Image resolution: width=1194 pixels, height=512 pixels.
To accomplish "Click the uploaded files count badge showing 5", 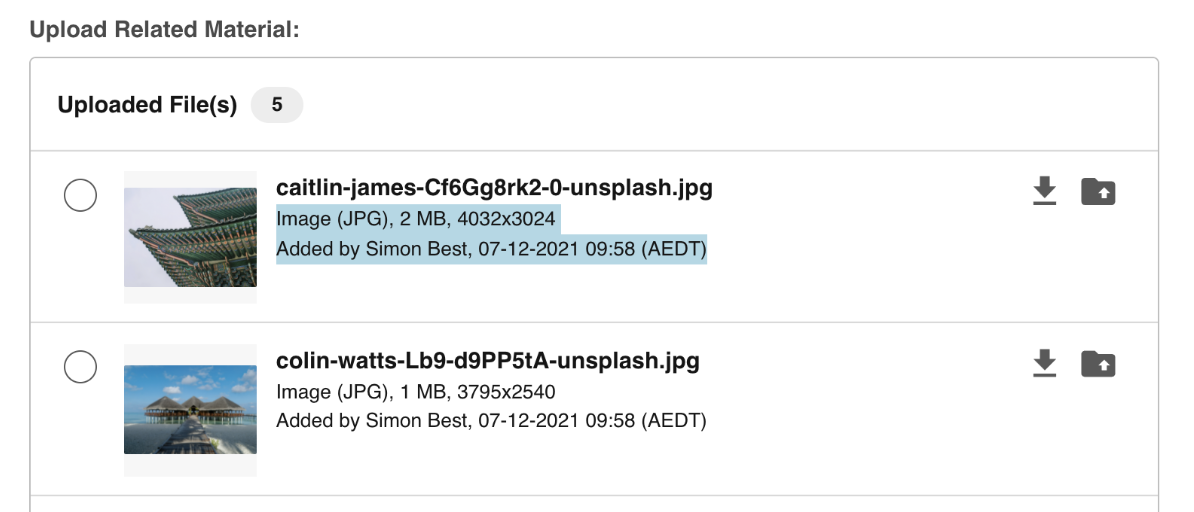I will click(277, 105).
